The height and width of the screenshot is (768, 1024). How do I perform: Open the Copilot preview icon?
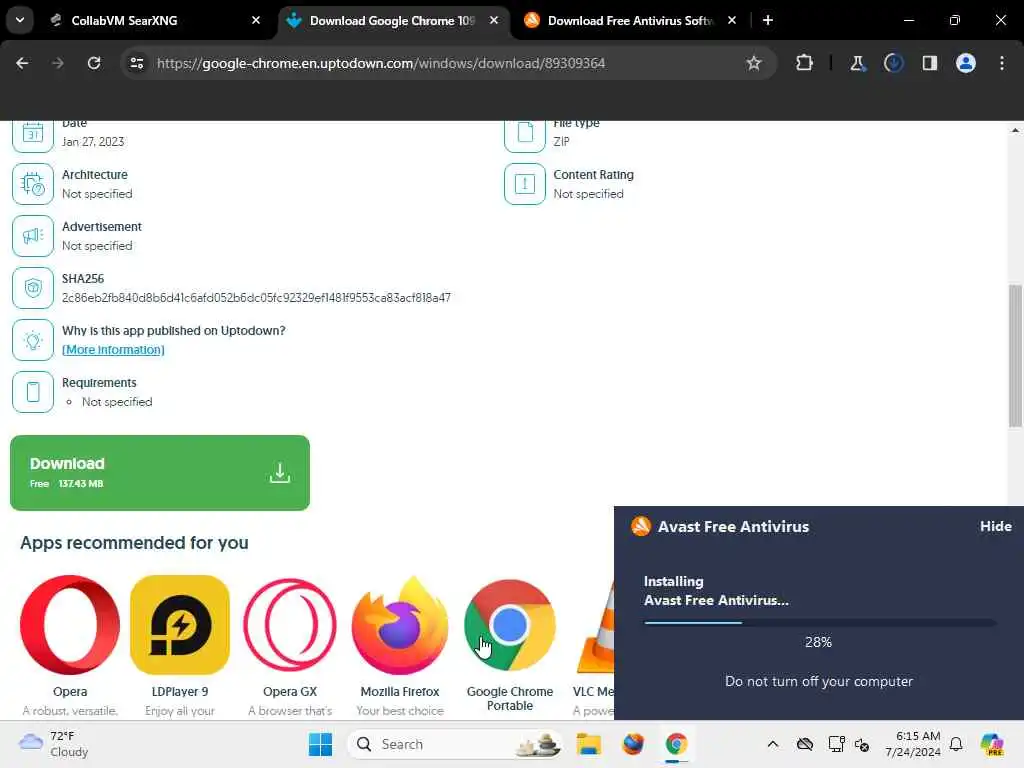992,744
